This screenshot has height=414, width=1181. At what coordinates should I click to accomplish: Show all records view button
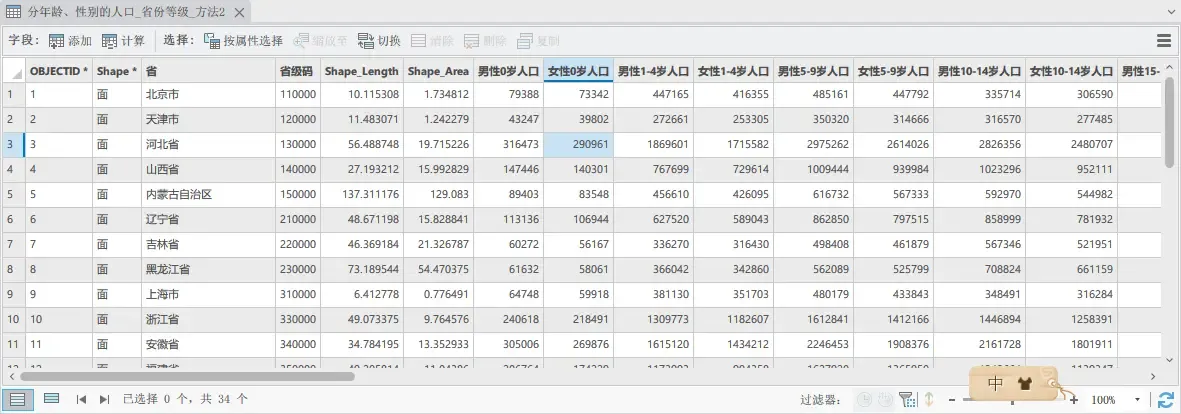(x=17, y=399)
